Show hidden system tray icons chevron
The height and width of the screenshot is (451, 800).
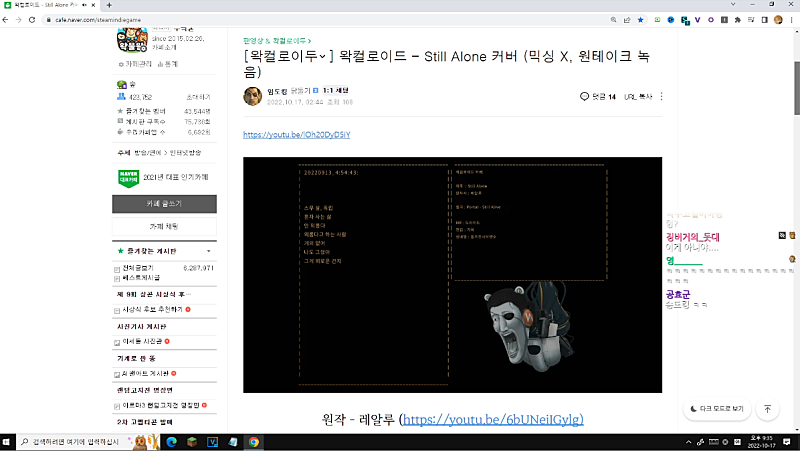coord(689,442)
